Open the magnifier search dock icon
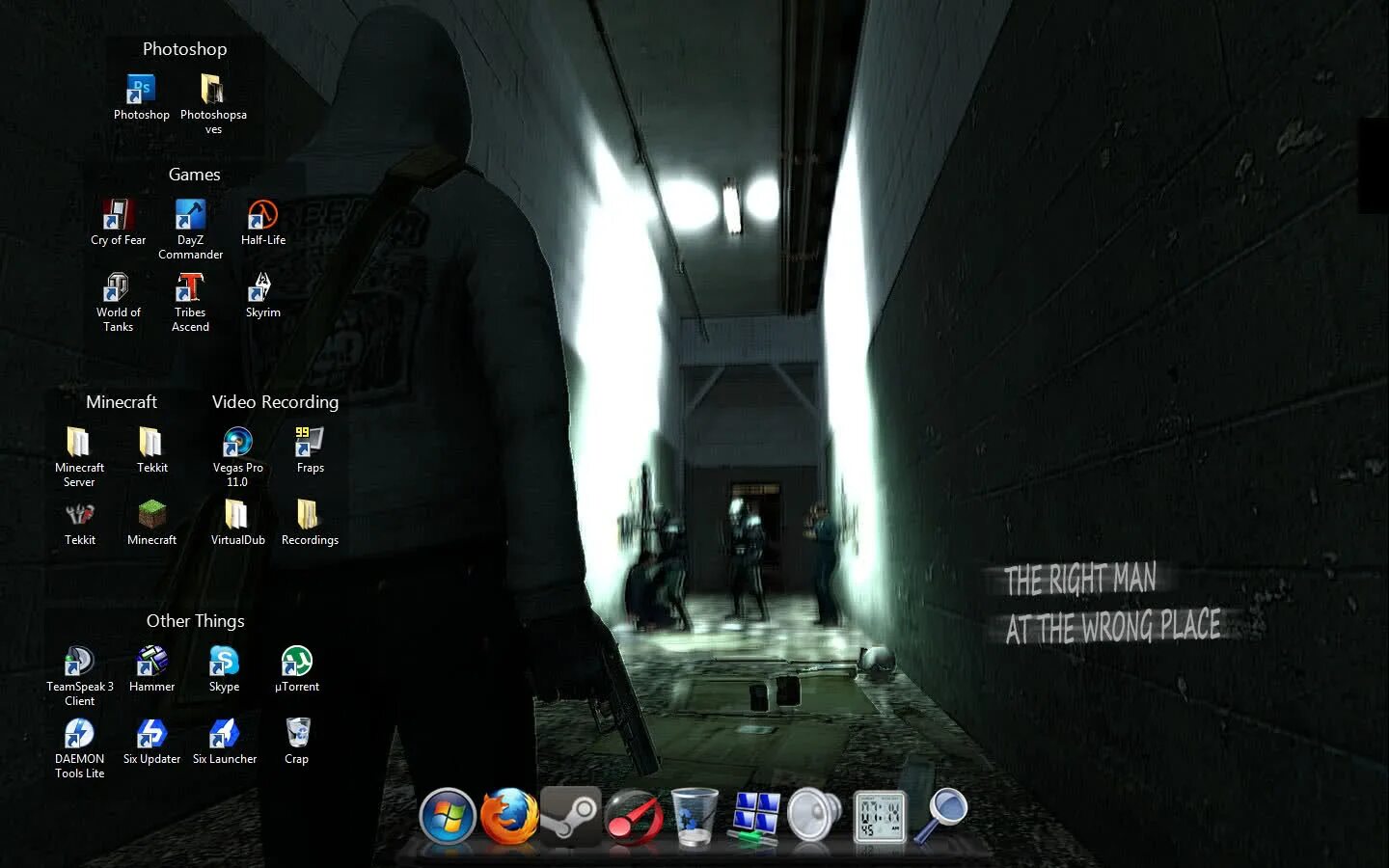This screenshot has width=1389, height=868. click(x=940, y=816)
